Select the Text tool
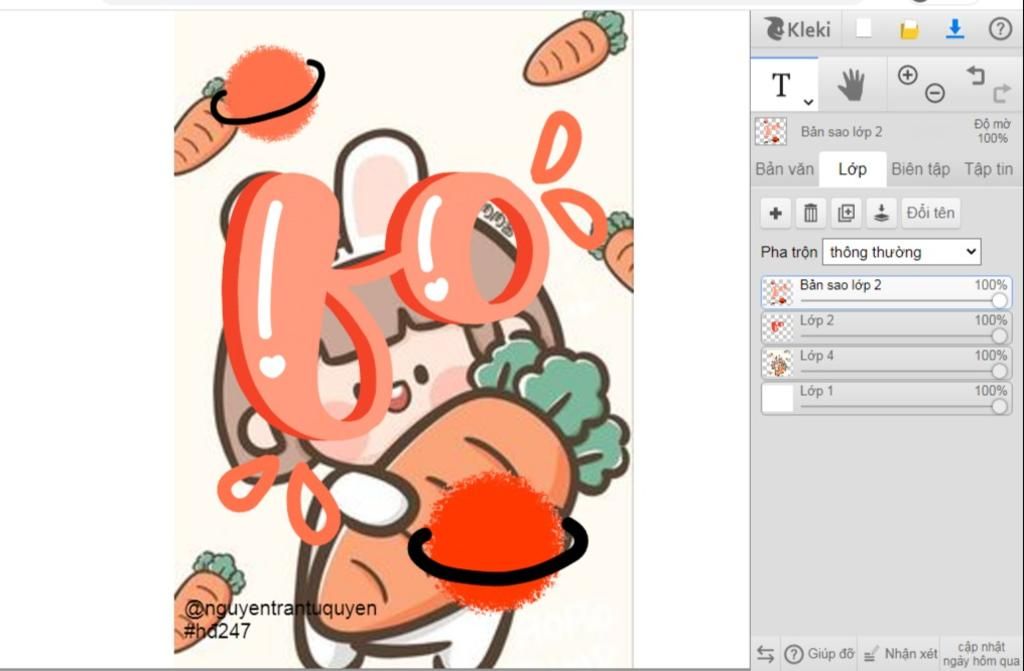This screenshot has height=671, width=1024. pyautogui.click(x=781, y=85)
